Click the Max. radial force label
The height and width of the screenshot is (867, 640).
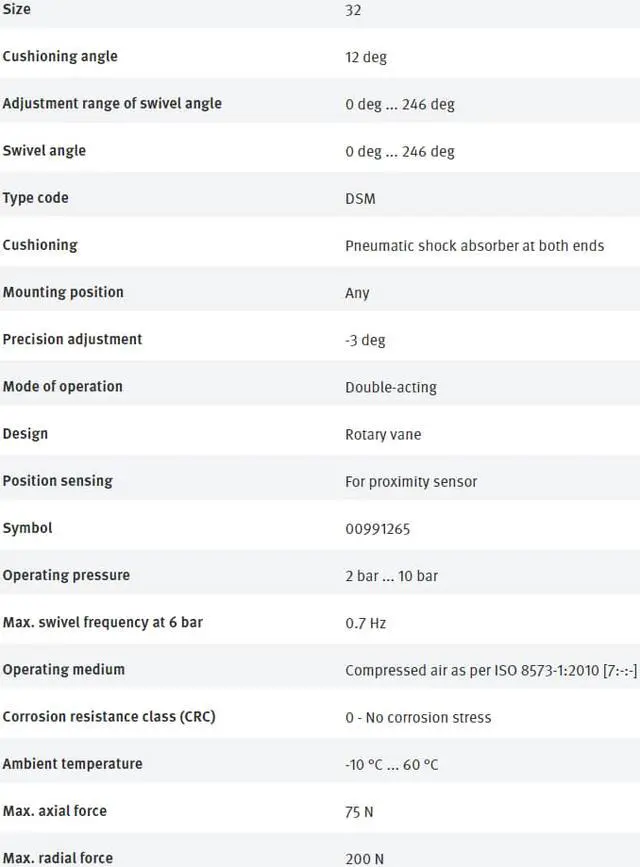pyautogui.click(x=58, y=857)
